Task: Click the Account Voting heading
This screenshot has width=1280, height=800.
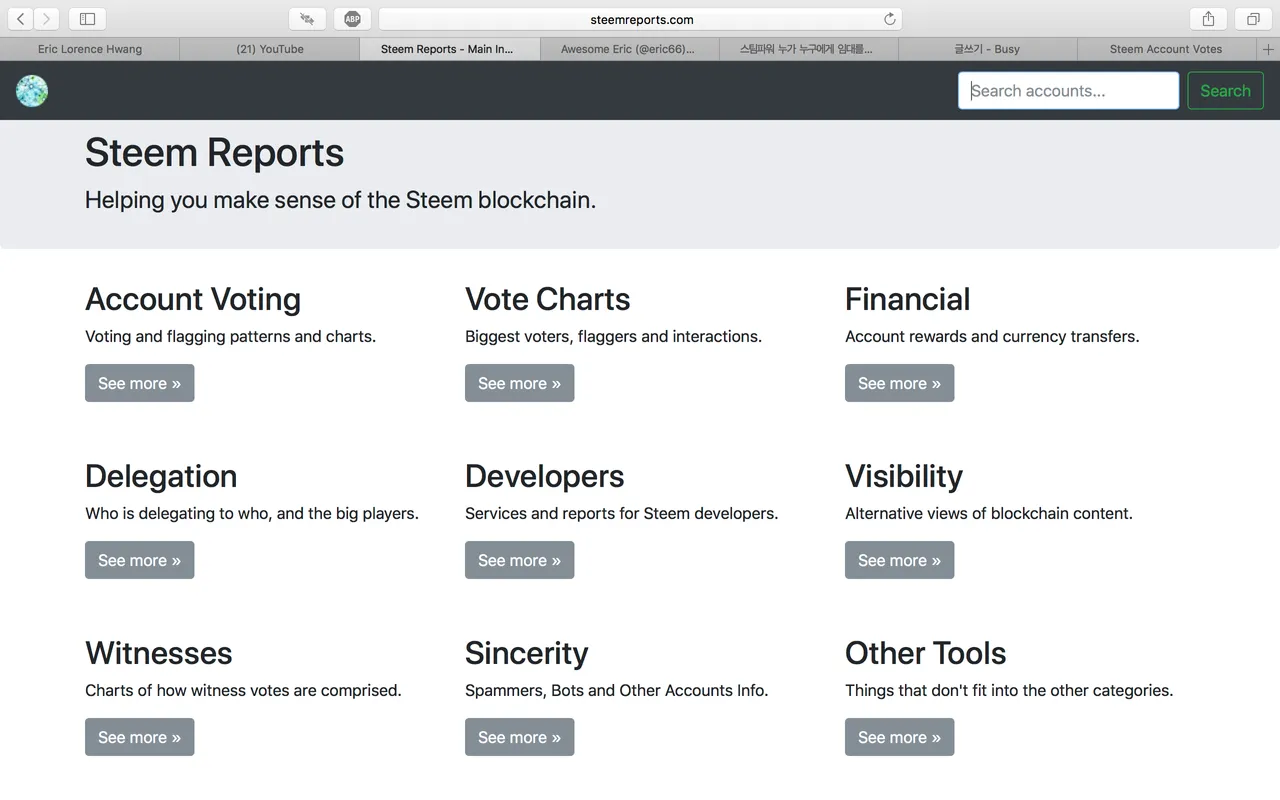Action: (193, 299)
